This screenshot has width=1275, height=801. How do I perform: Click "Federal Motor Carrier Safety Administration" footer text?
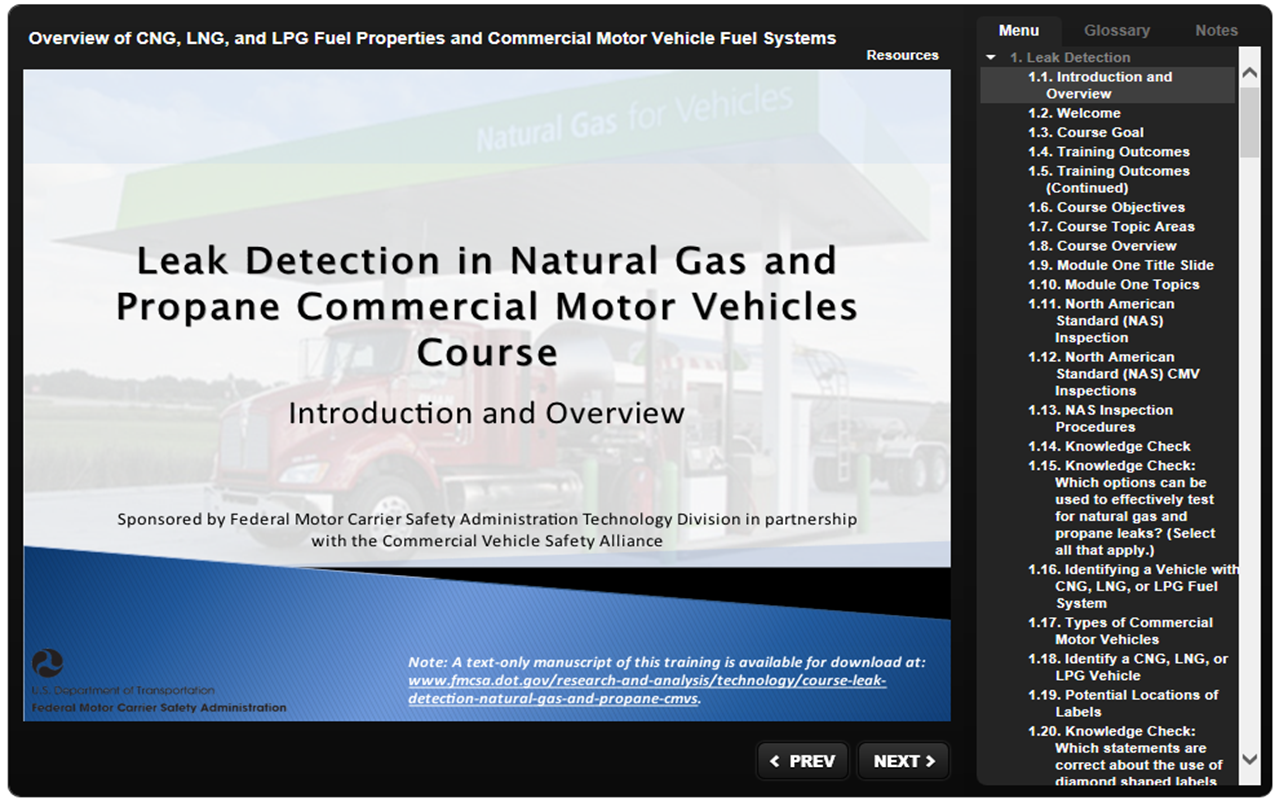click(159, 707)
